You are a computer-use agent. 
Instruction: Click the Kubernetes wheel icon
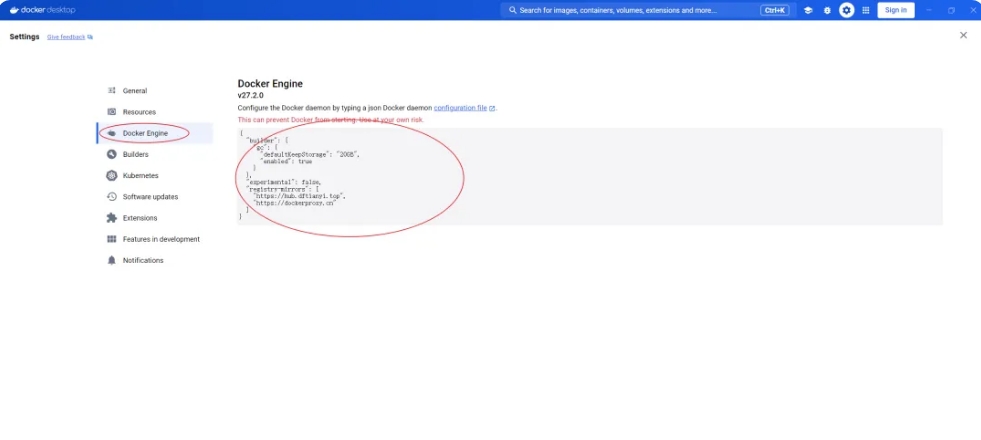tap(111, 176)
